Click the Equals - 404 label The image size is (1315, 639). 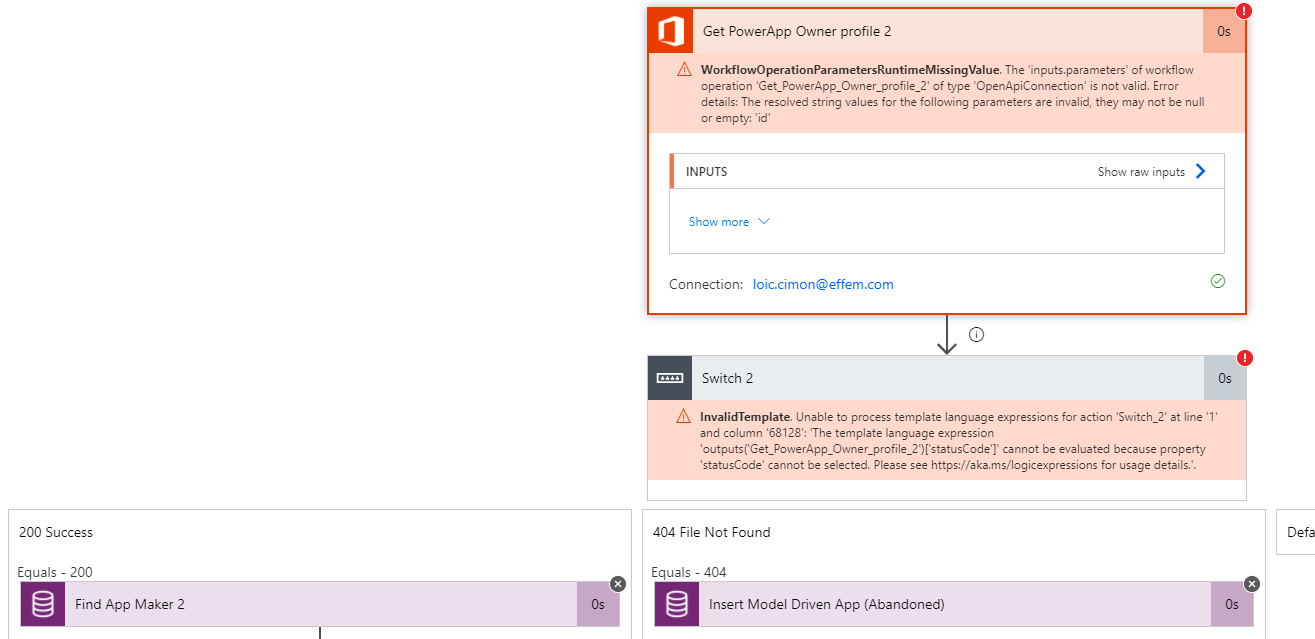[689, 572]
